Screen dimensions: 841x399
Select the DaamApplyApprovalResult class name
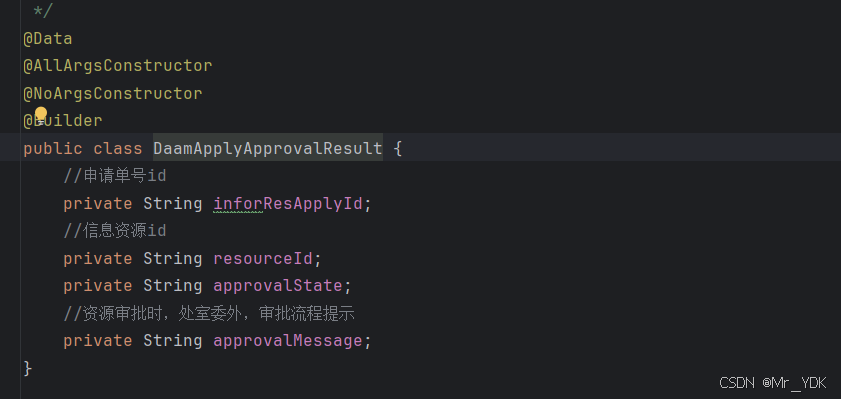pos(268,148)
